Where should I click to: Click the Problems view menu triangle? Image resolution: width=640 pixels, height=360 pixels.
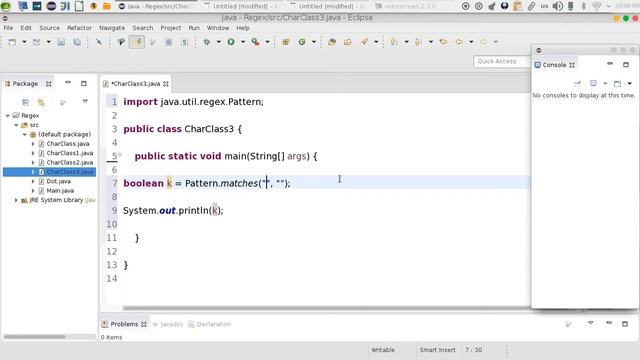coord(591,323)
